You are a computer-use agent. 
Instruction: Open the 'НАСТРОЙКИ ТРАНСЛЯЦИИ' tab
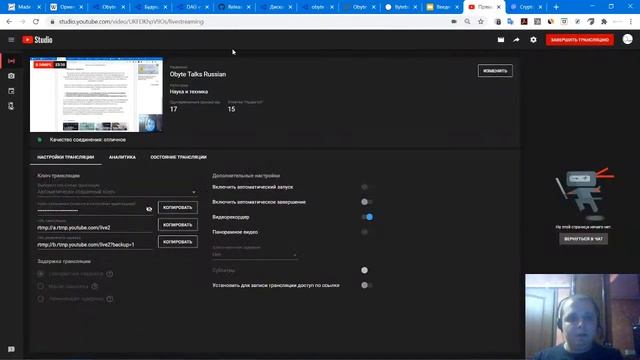click(66, 157)
